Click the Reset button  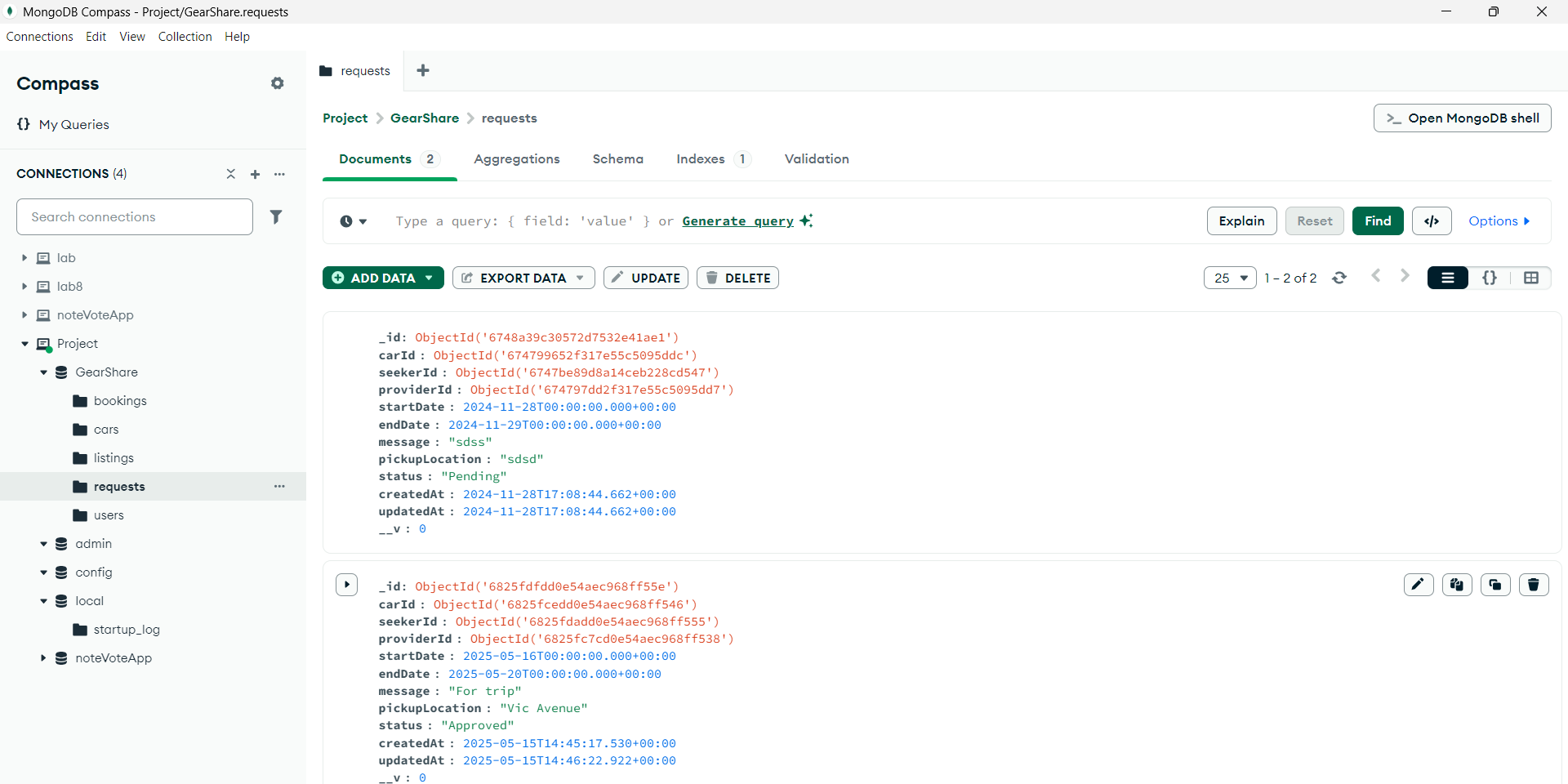[1314, 220]
